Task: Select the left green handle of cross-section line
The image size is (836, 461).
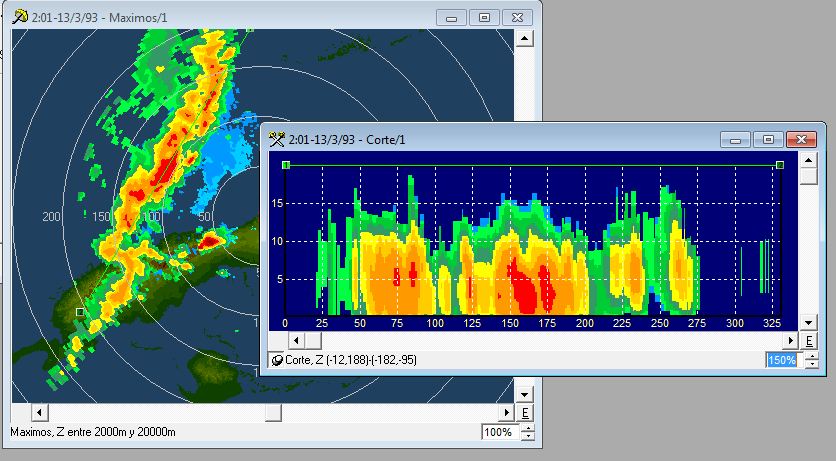Action: click(x=286, y=165)
